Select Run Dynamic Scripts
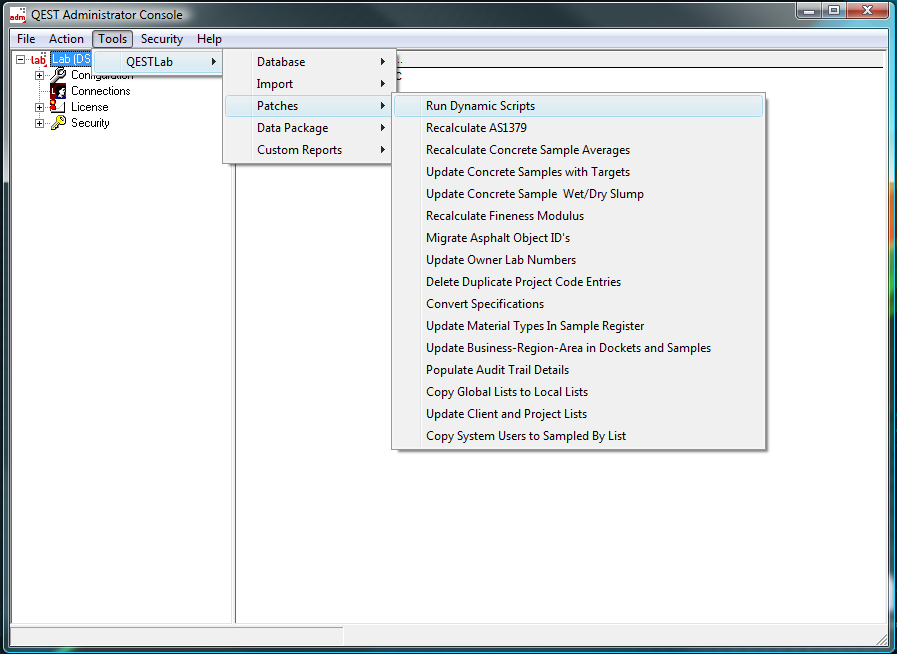 tap(480, 106)
